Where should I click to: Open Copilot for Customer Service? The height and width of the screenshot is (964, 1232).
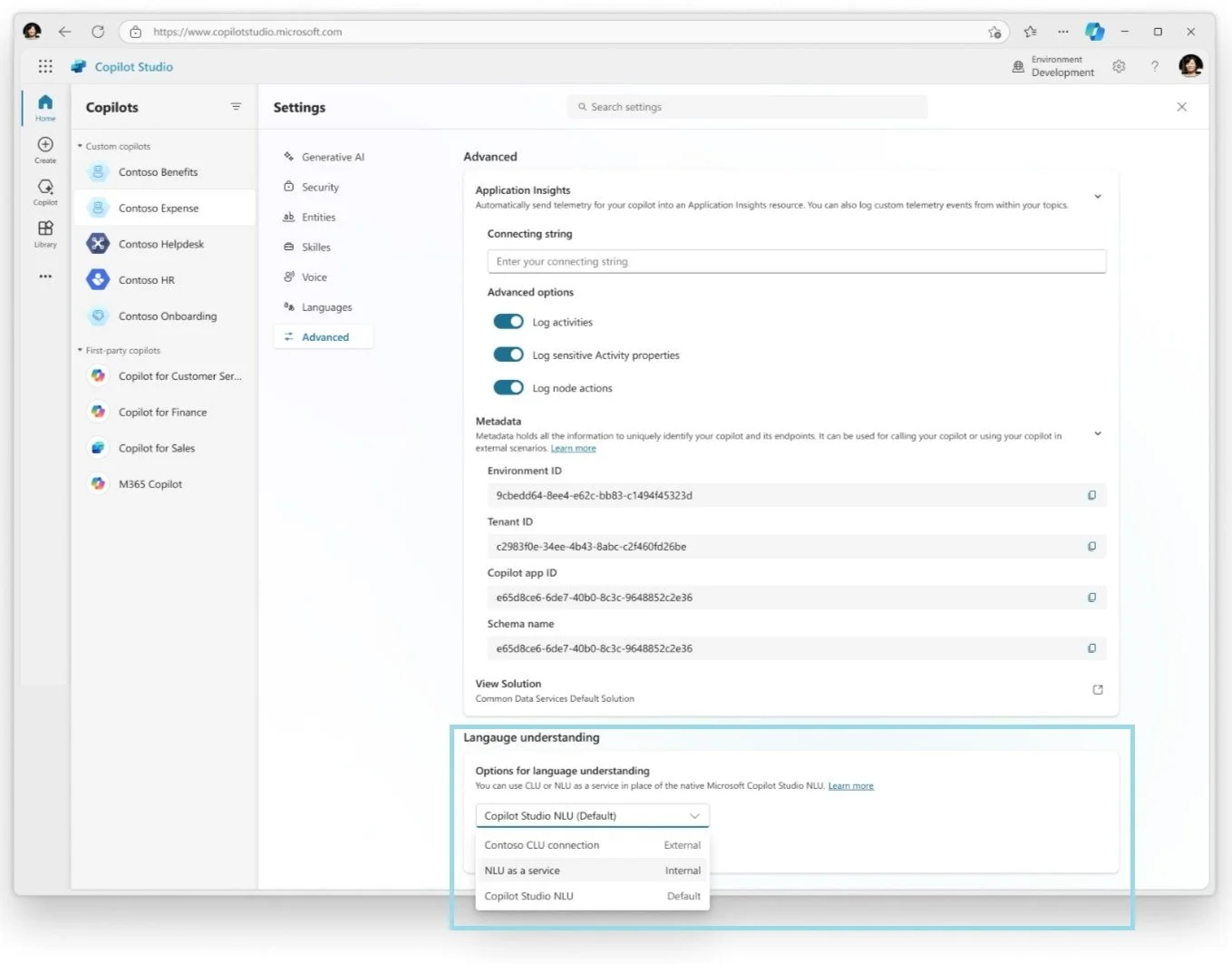point(164,376)
